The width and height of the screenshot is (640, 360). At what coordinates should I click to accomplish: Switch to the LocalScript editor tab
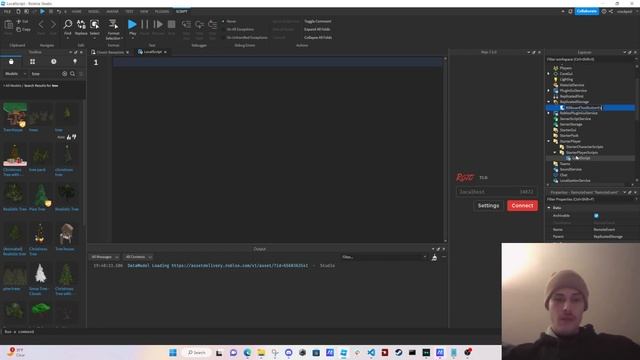(152, 52)
